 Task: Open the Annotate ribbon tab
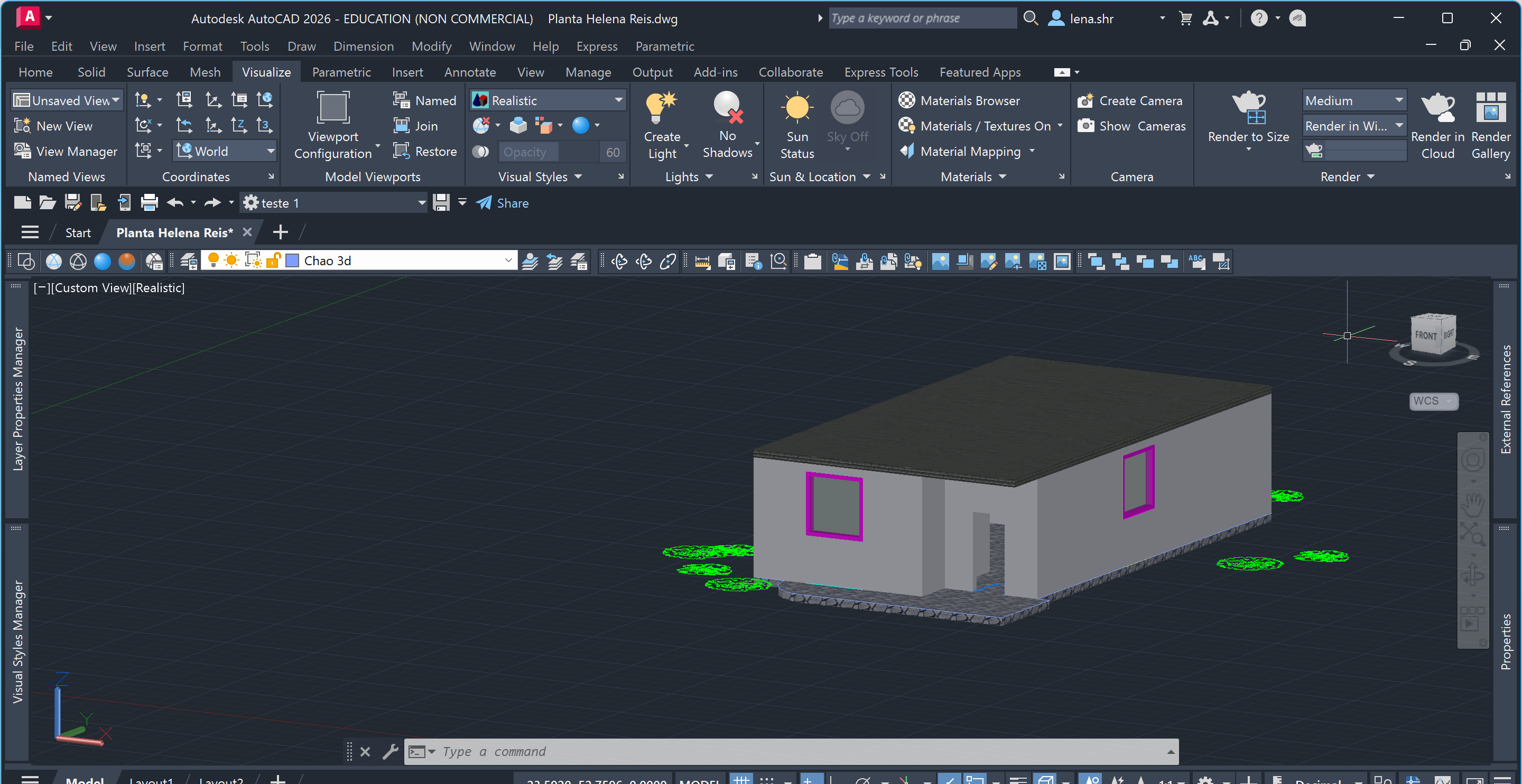(470, 72)
